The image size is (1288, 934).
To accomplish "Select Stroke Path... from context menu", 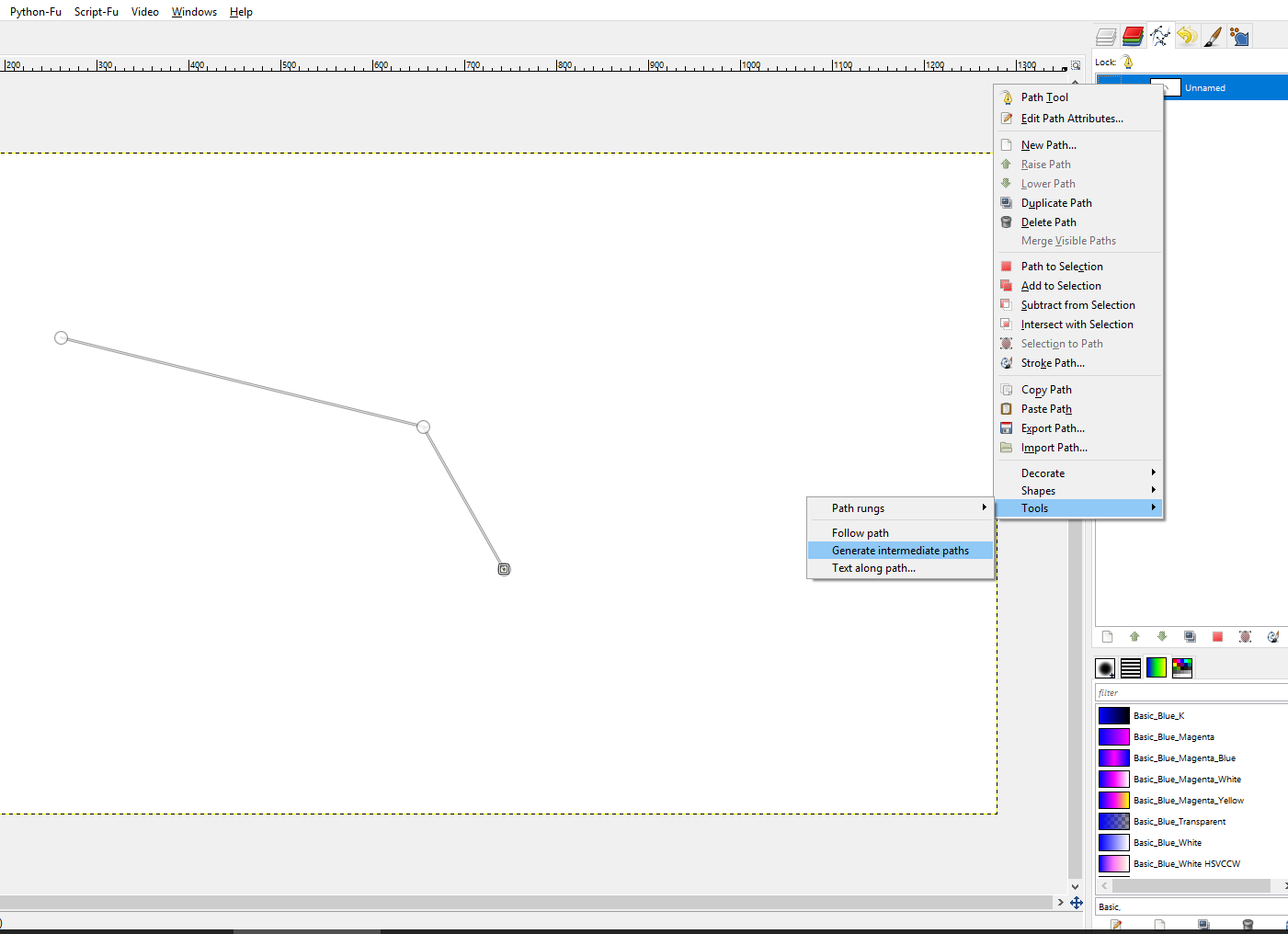I will click(1052, 363).
